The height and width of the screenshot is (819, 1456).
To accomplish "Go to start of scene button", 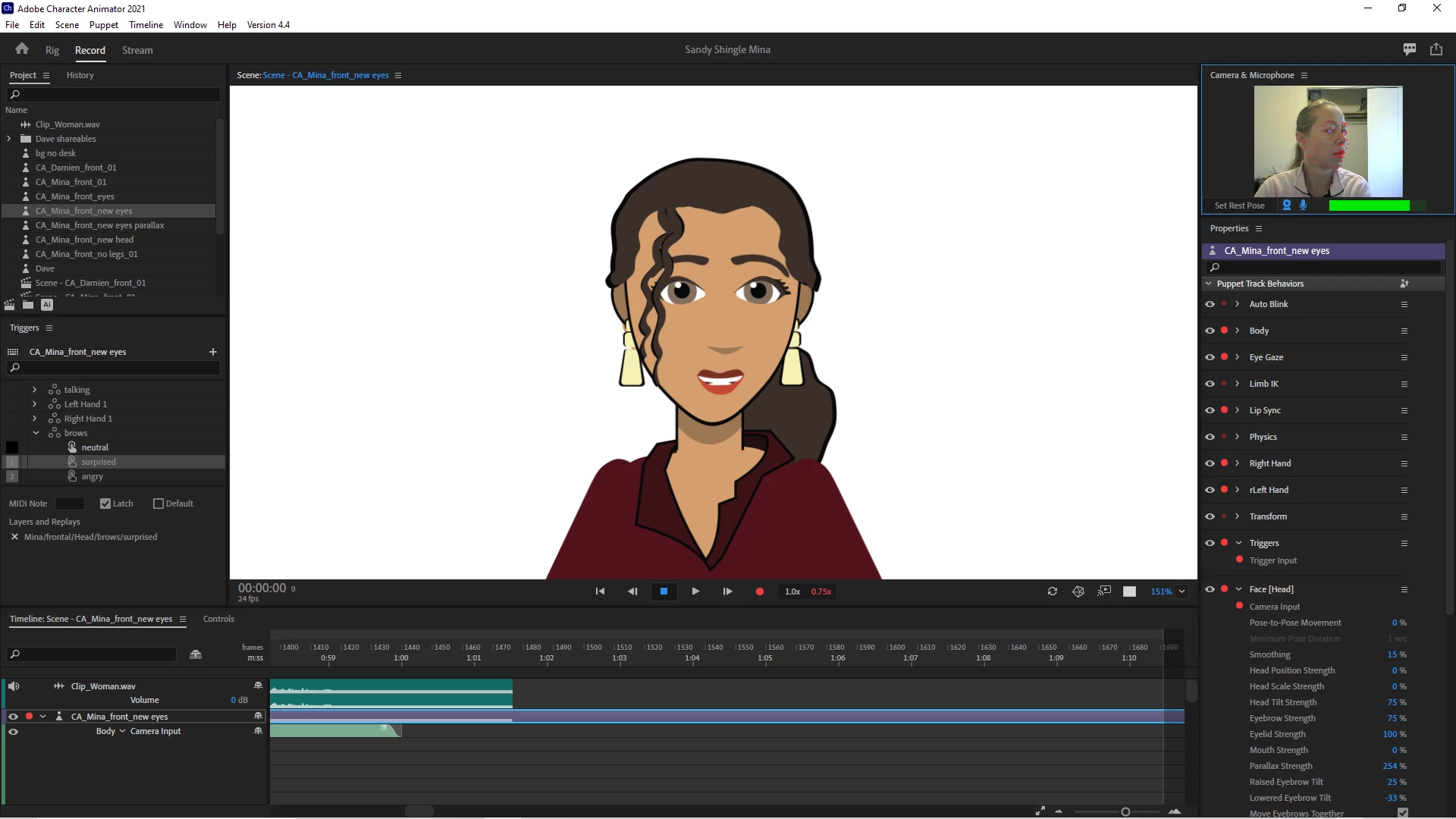I will click(x=600, y=591).
